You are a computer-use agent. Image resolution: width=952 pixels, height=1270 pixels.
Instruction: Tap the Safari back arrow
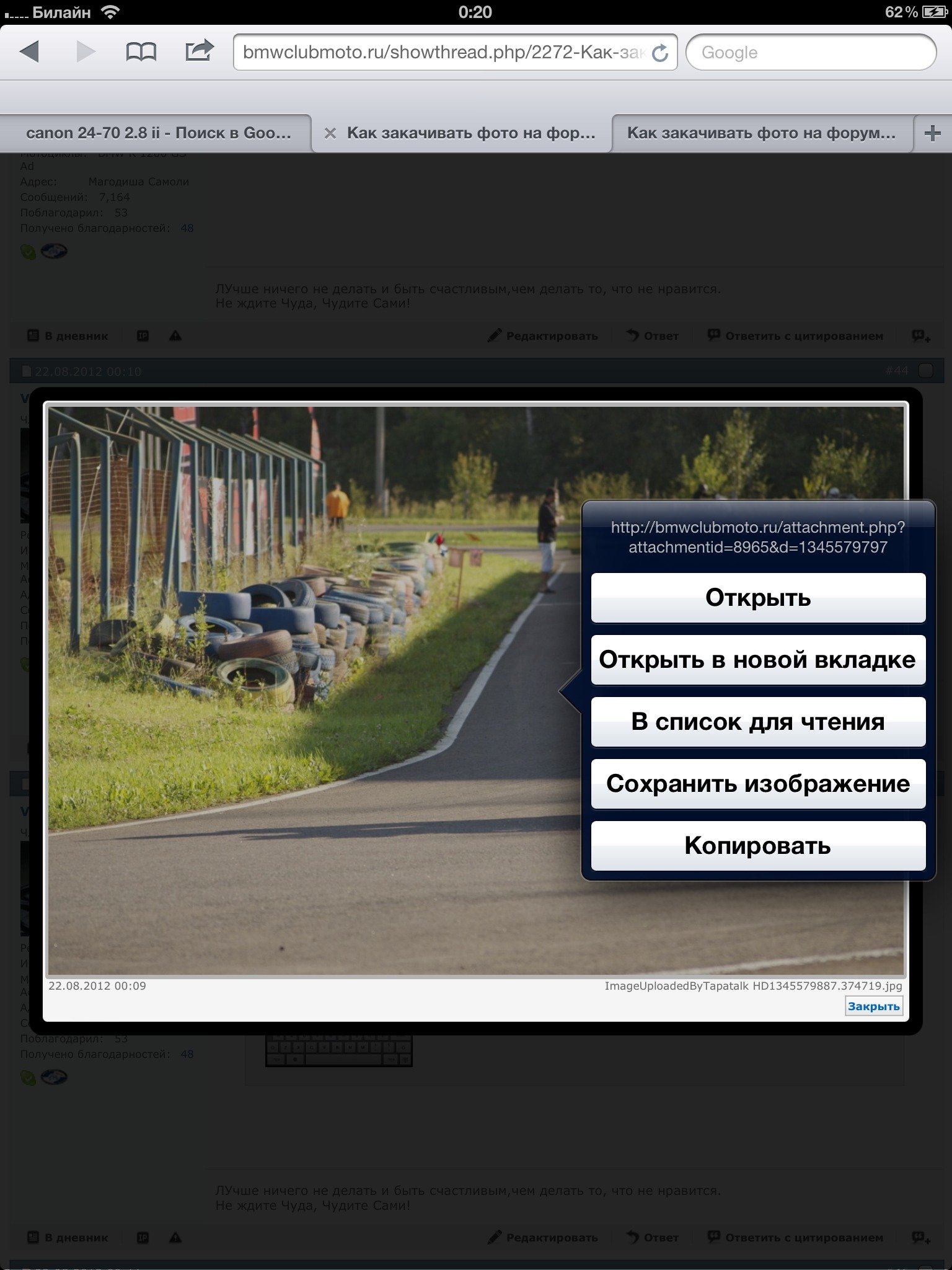[x=30, y=51]
